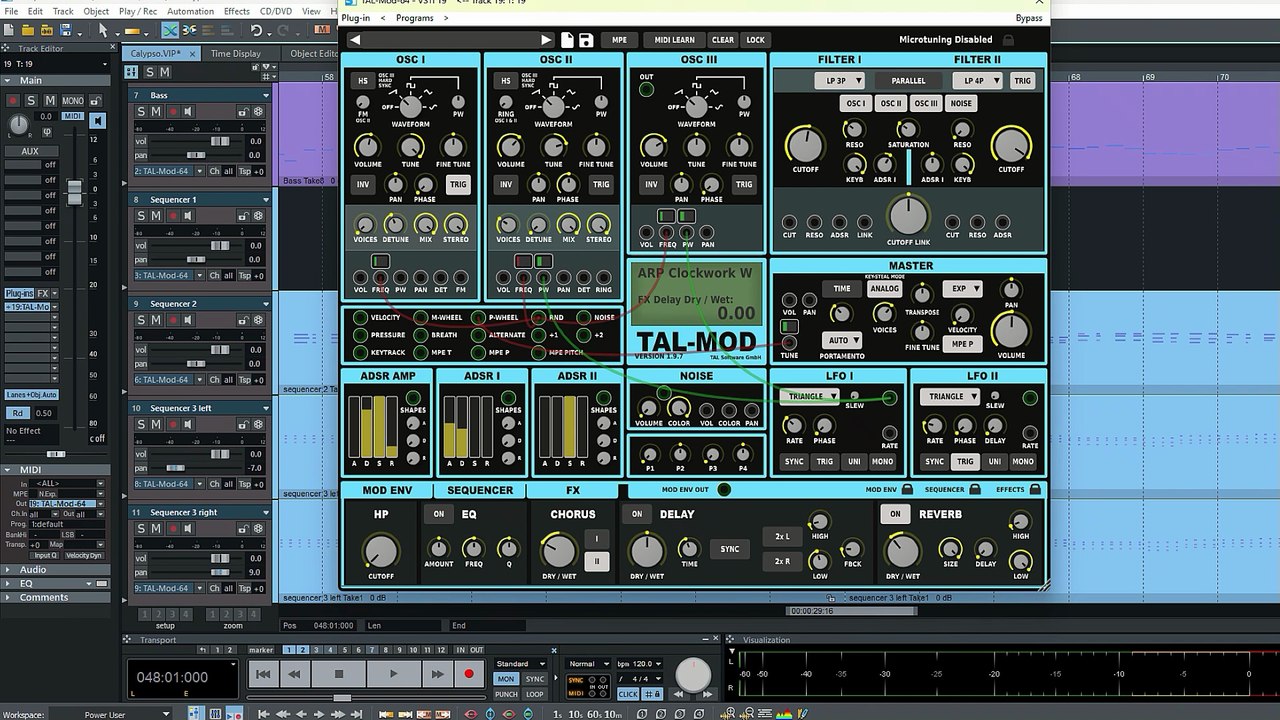1280x720 pixels.
Task: Click the MIDI LEARN button
Action: pyautogui.click(x=674, y=40)
